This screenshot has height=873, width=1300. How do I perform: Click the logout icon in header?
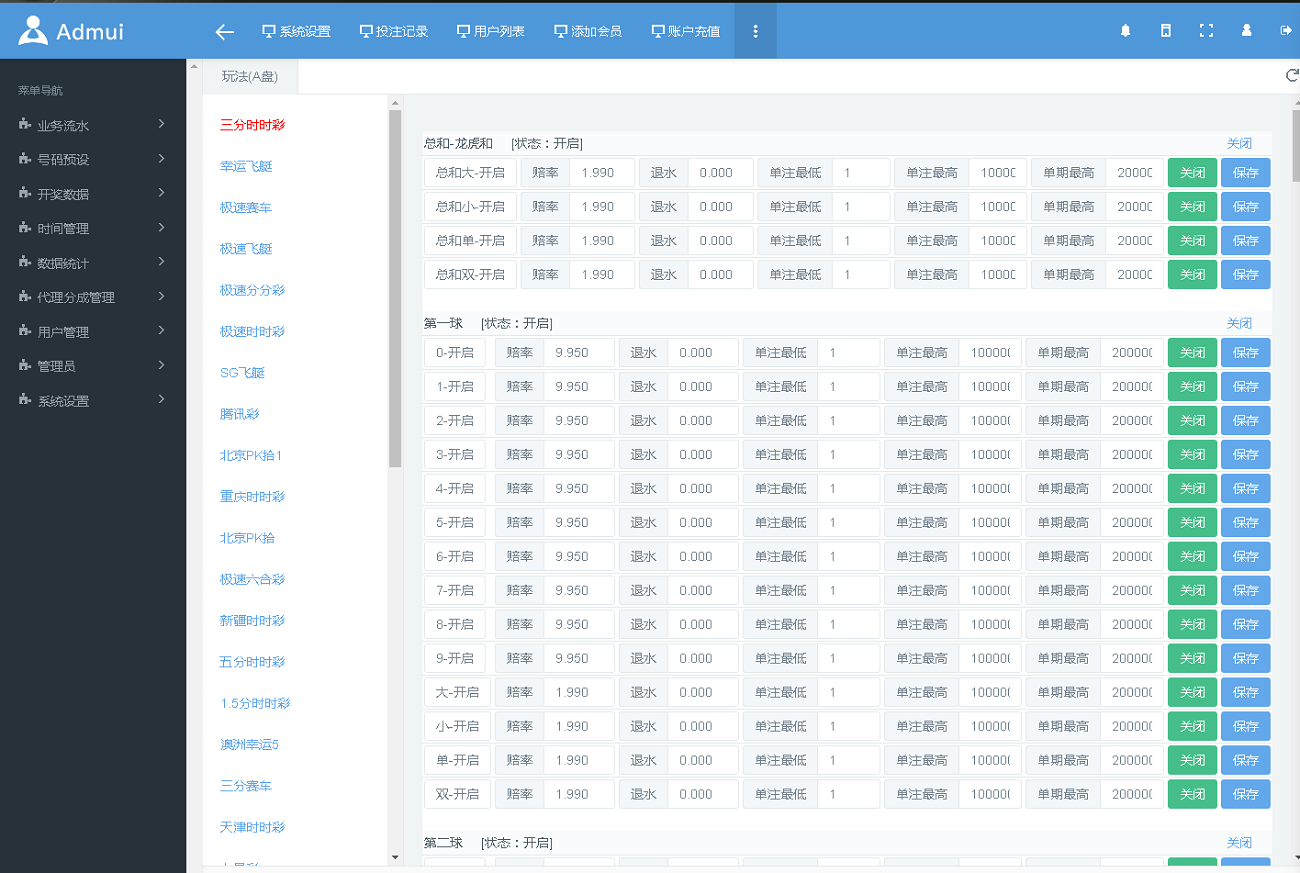(1286, 31)
